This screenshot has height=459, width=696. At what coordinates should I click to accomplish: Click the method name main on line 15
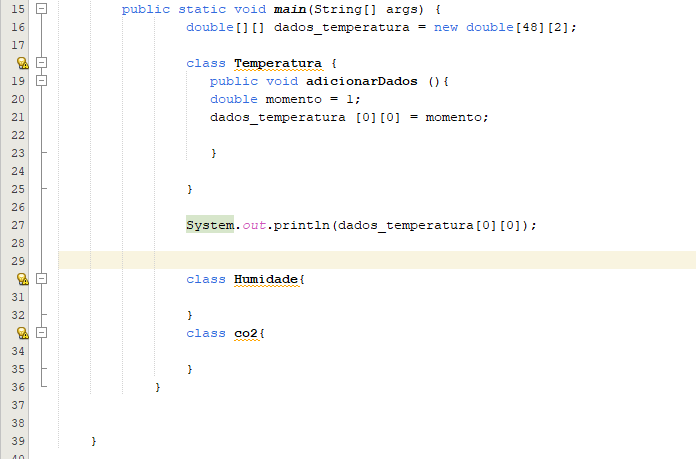tap(290, 9)
